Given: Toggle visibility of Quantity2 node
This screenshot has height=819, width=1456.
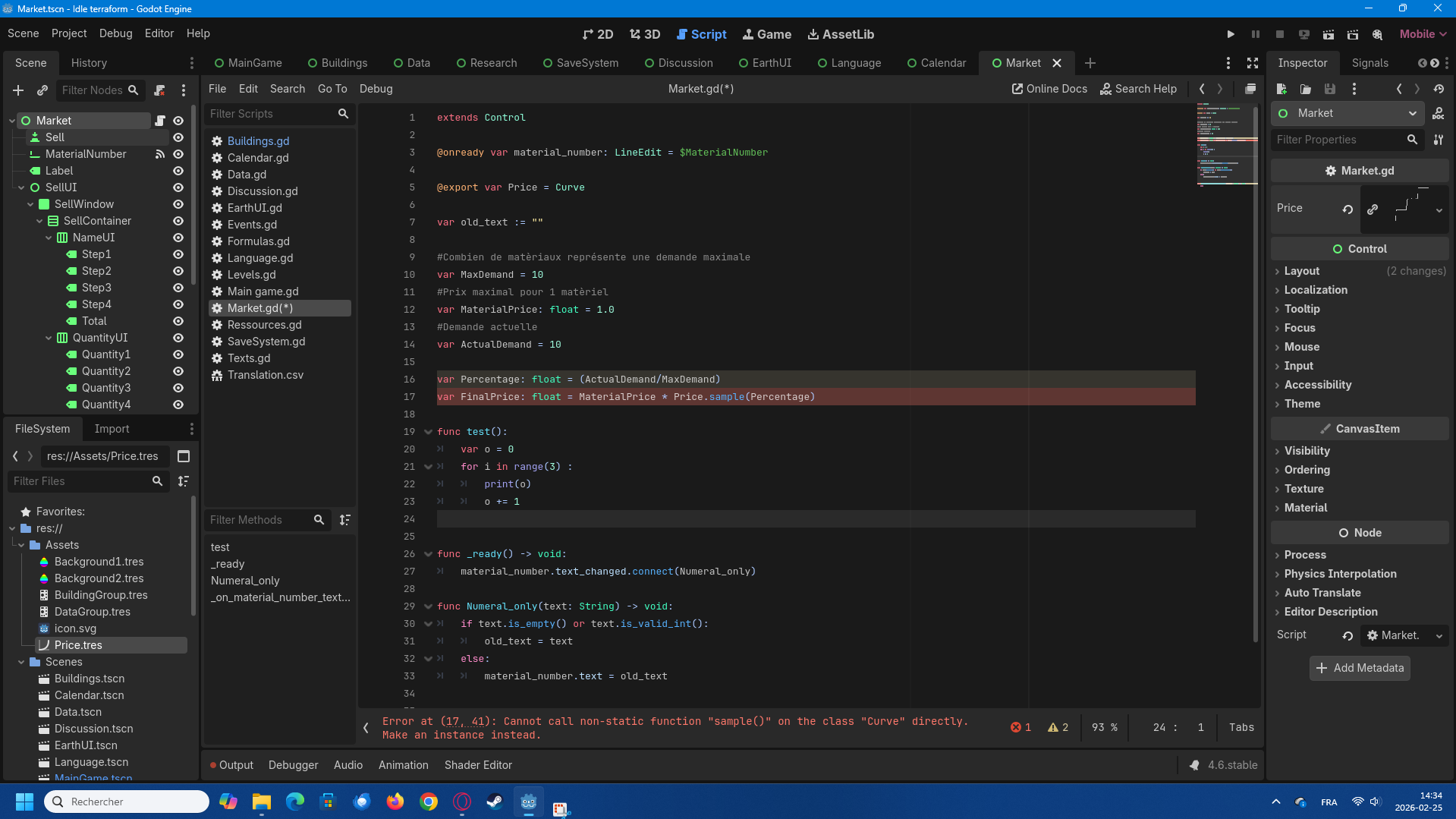Looking at the screenshot, I should pyautogui.click(x=178, y=371).
